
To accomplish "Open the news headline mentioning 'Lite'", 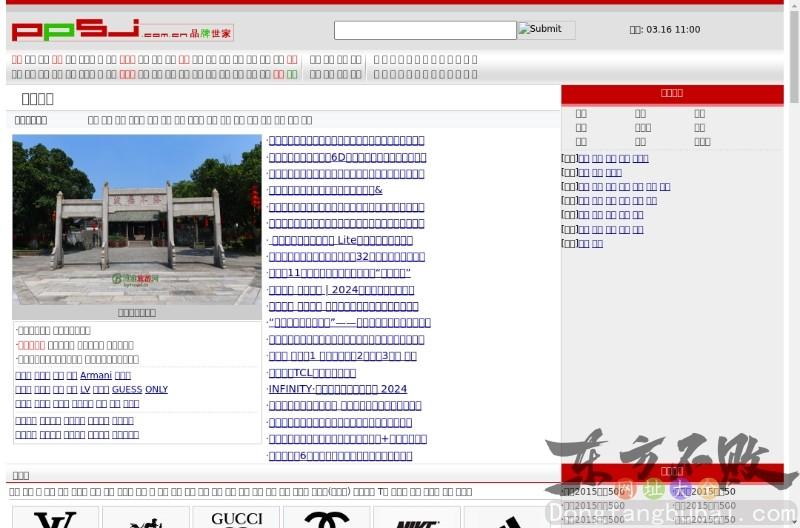I will click(x=342, y=240).
